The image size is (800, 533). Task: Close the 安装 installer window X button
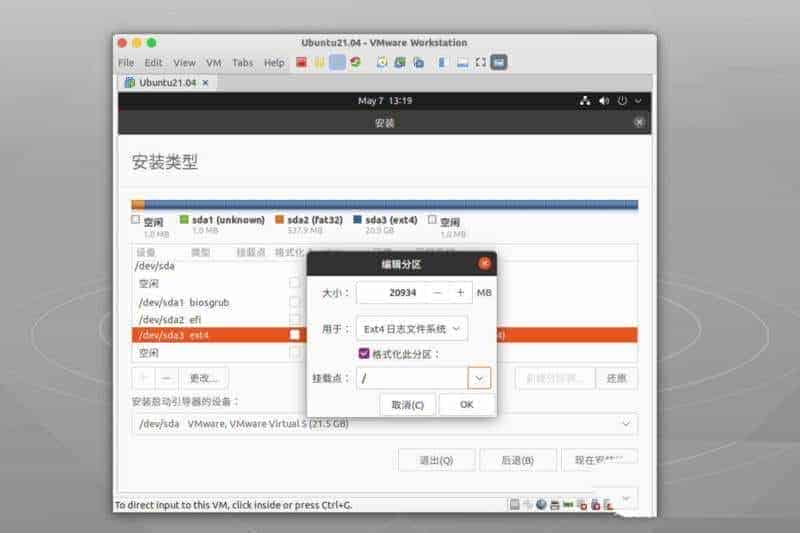click(639, 122)
